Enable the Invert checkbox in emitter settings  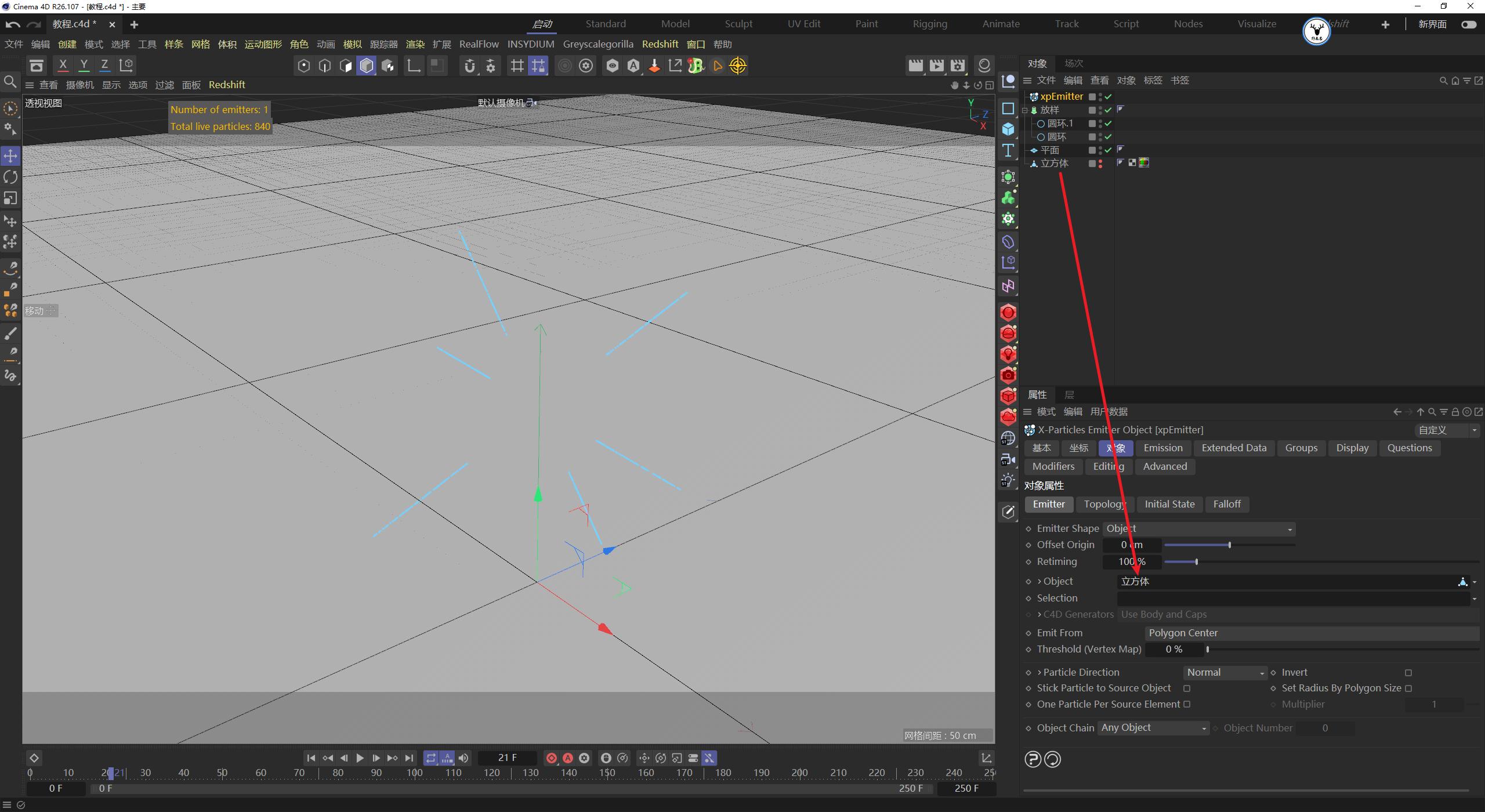(x=1408, y=672)
